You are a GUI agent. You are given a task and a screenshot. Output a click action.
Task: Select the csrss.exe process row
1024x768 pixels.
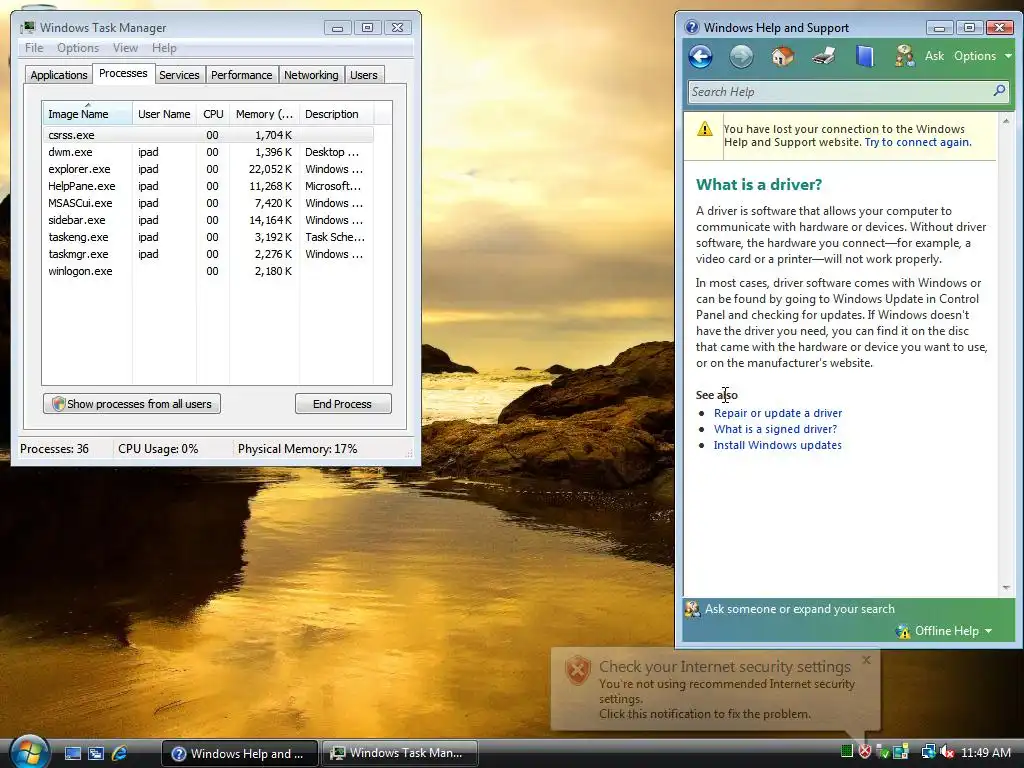point(208,135)
